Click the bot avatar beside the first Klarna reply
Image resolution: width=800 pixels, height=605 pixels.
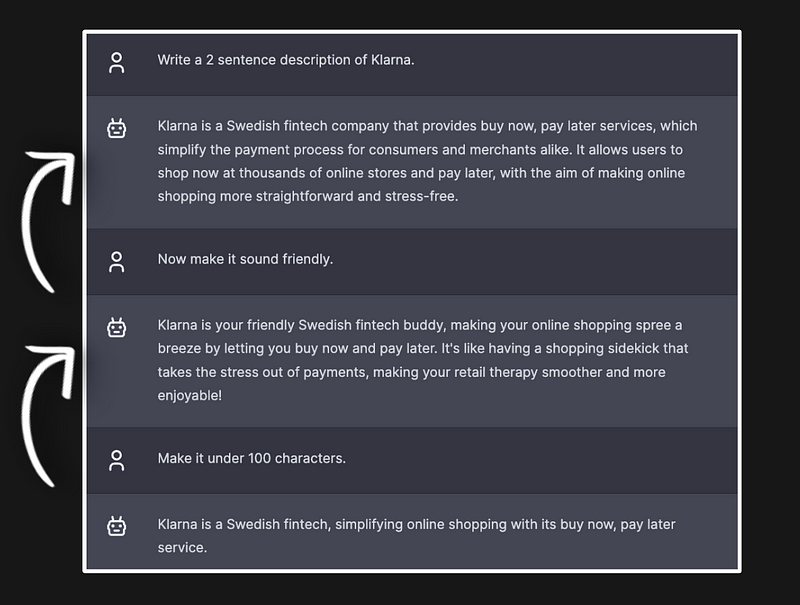[x=117, y=128]
